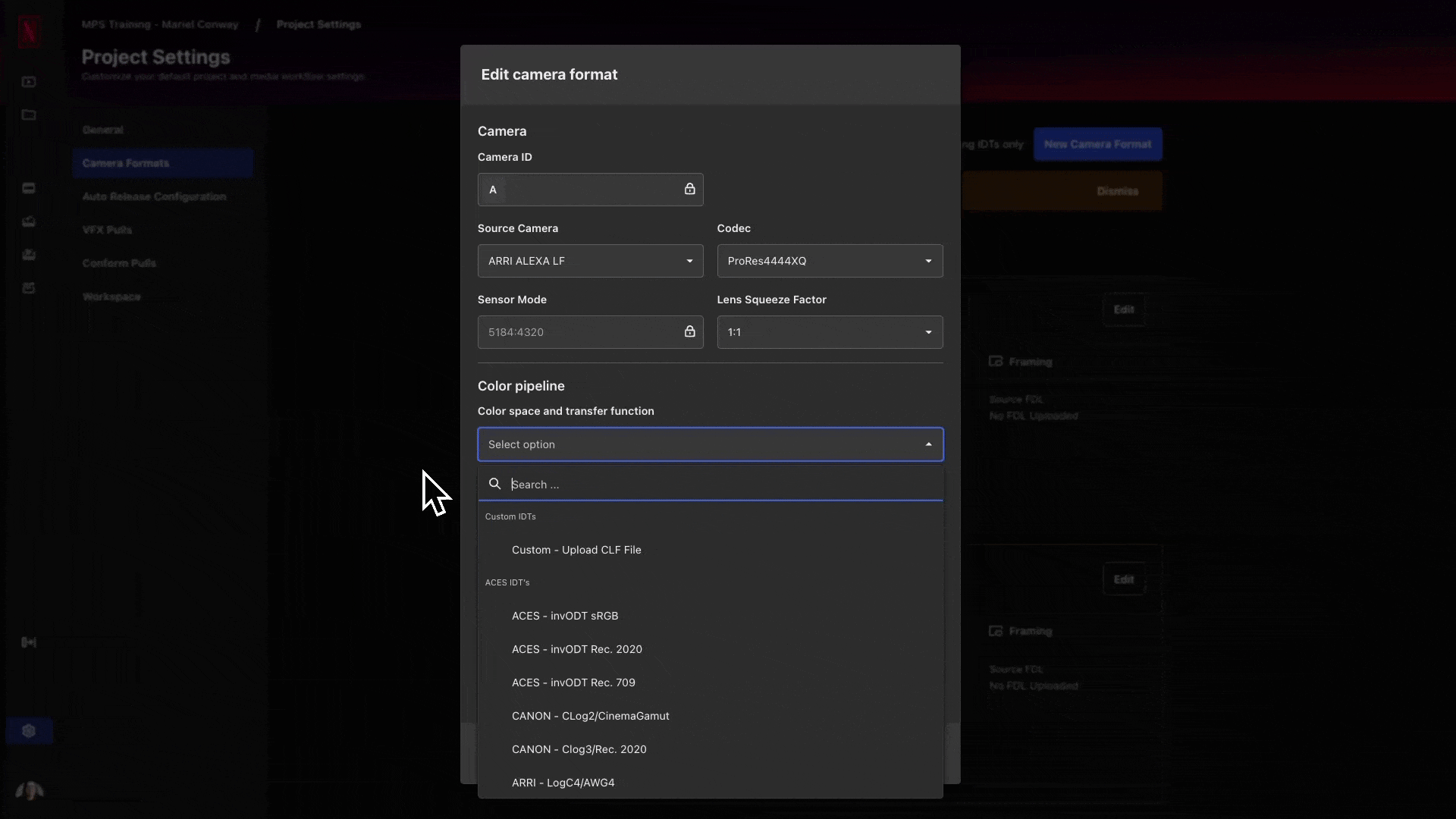Click the Sensor Mode 5184:4320 field
Screen dimensions: 1456x819
pos(590,332)
